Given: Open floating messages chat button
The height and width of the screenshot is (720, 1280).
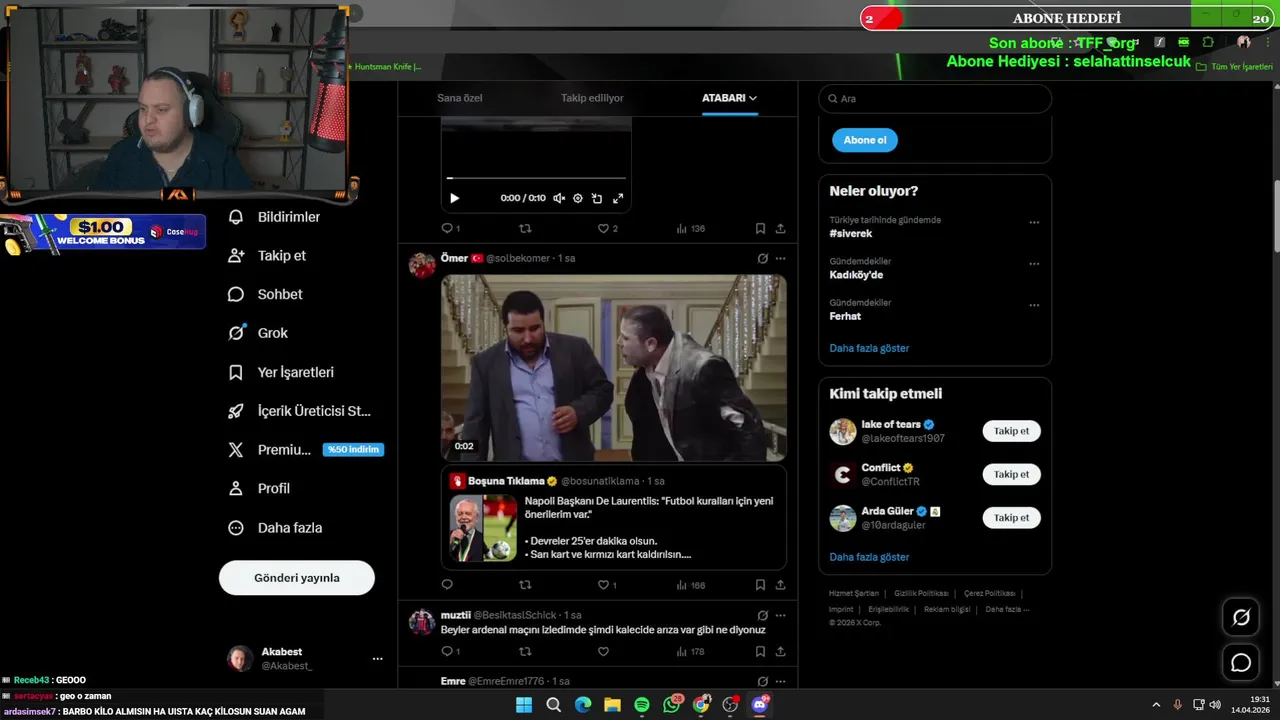Looking at the screenshot, I should 1241,662.
